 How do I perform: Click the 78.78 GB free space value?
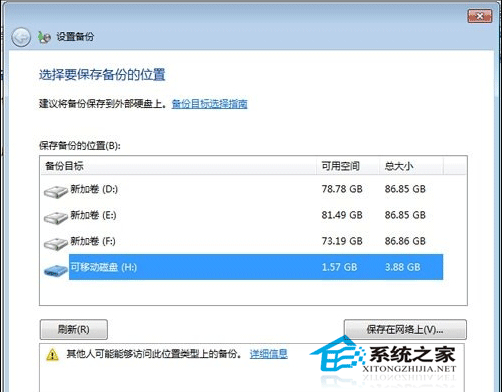click(x=342, y=189)
